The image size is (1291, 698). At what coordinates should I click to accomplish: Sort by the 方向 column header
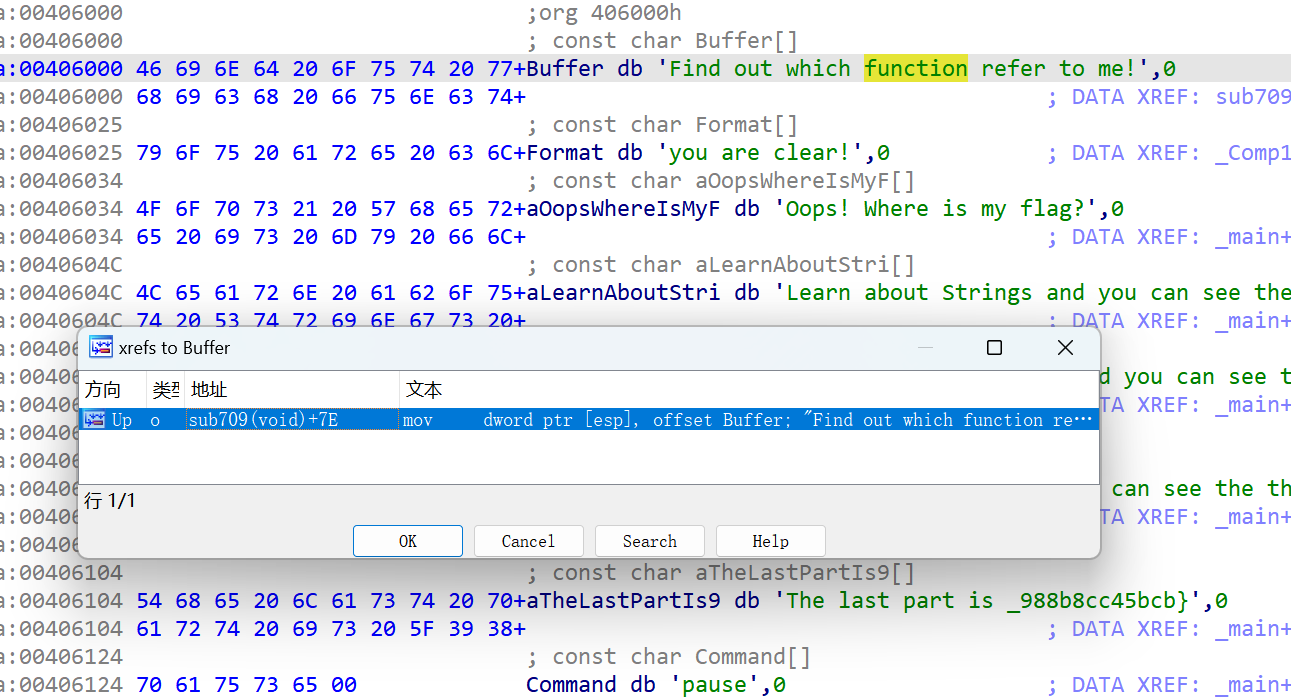[x=102, y=390]
